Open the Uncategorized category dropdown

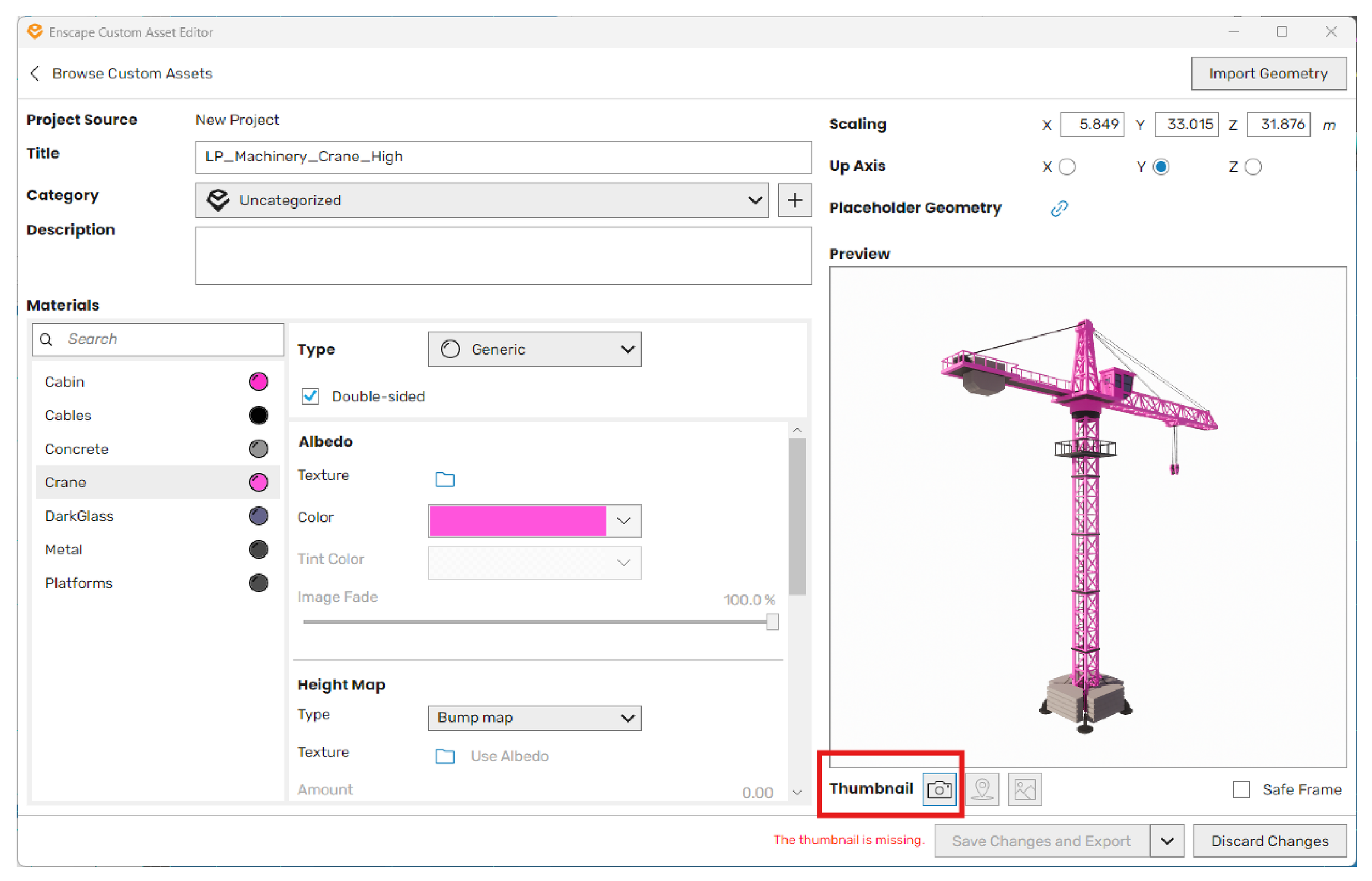coord(481,200)
